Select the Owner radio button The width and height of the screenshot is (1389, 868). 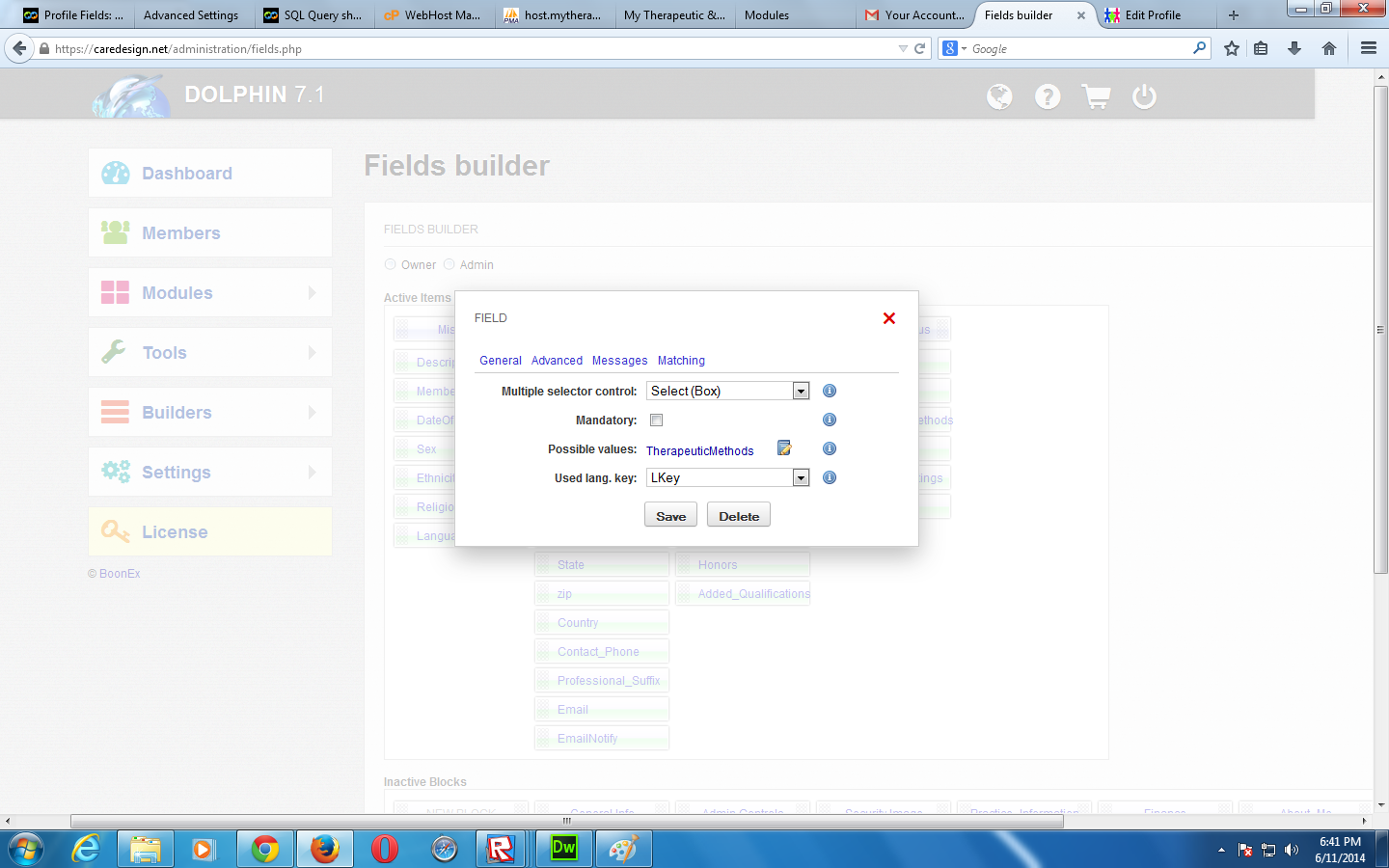point(391,264)
